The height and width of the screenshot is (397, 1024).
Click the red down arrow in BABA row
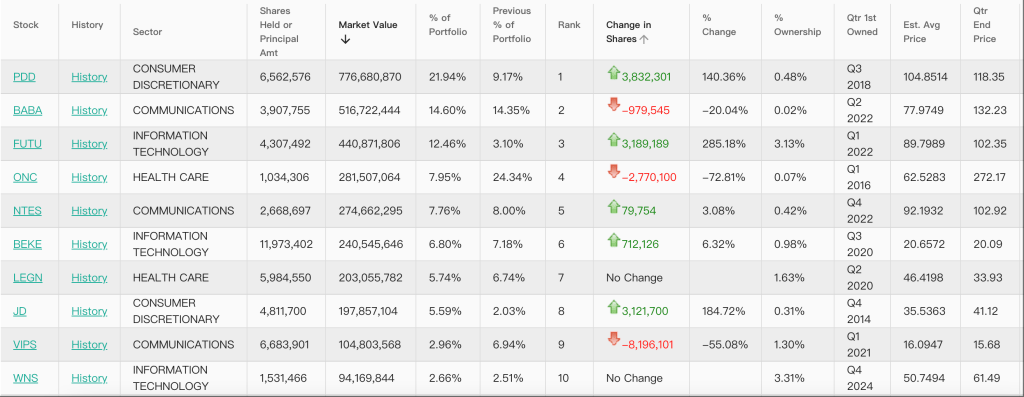tap(613, 104)
